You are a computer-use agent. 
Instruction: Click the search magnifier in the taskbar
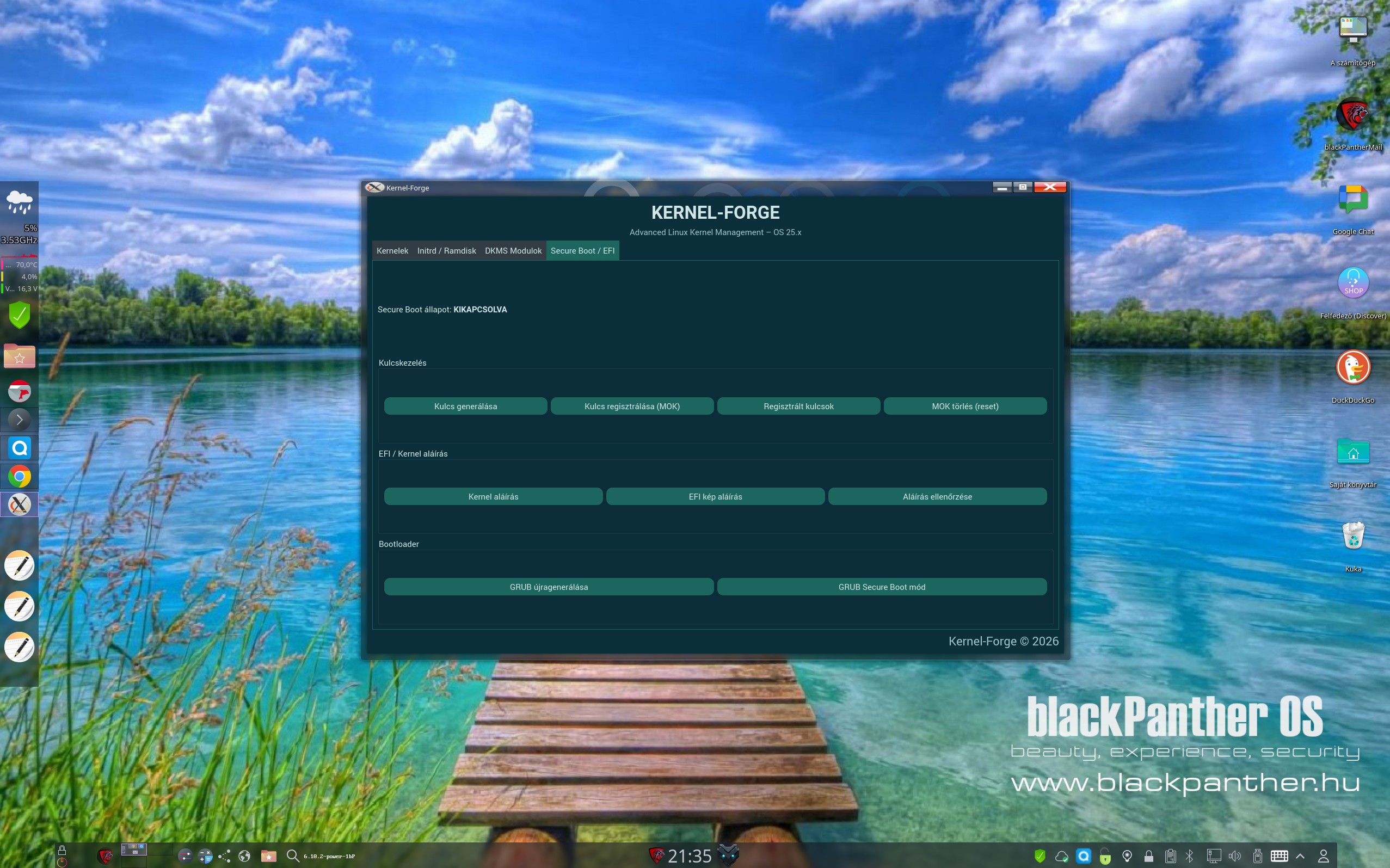click(292, 856)
